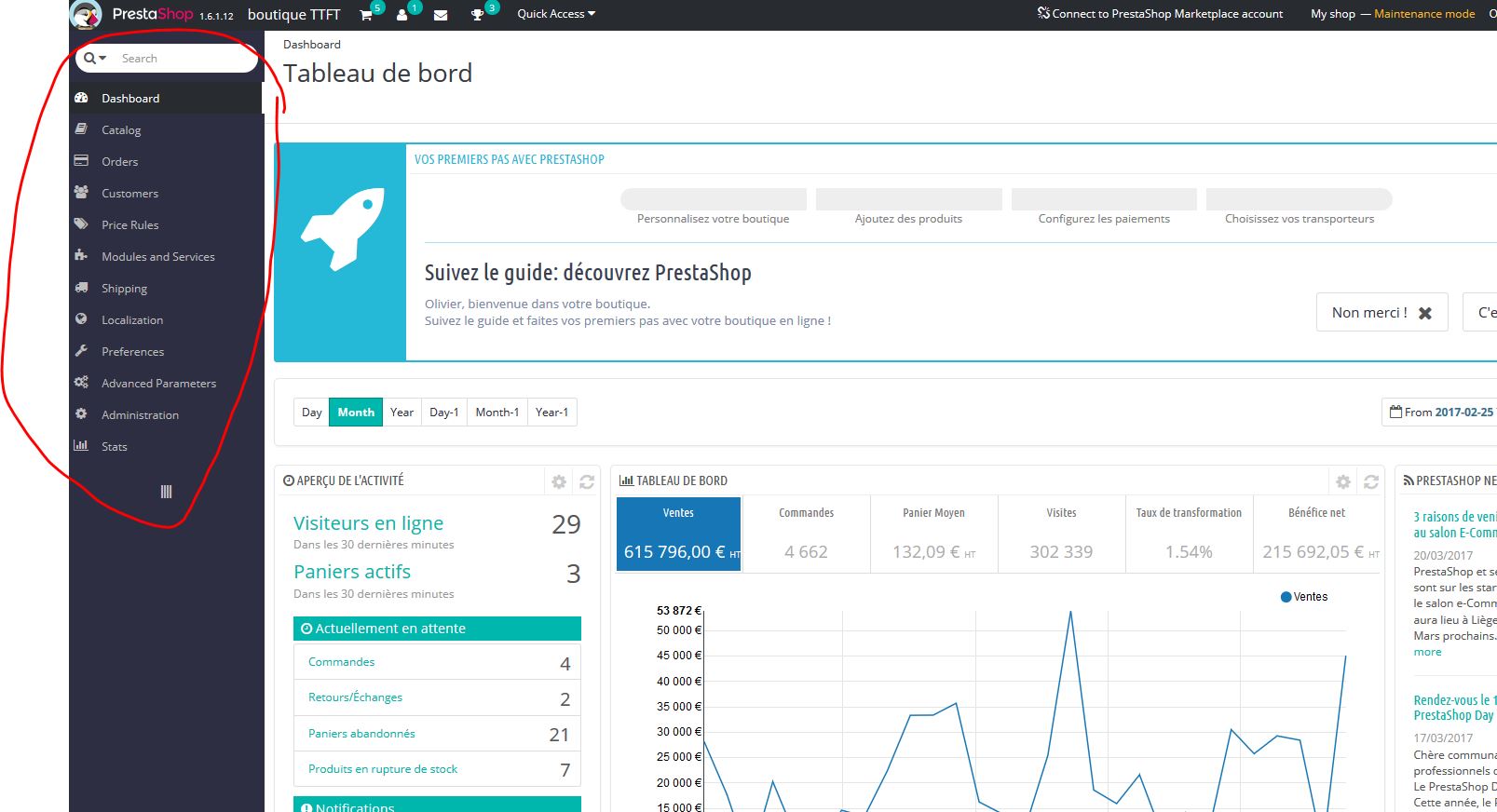The height and width of the screenshot is (812, 1497).
Task: Select the Visites chart tab
Action: 1061,534
